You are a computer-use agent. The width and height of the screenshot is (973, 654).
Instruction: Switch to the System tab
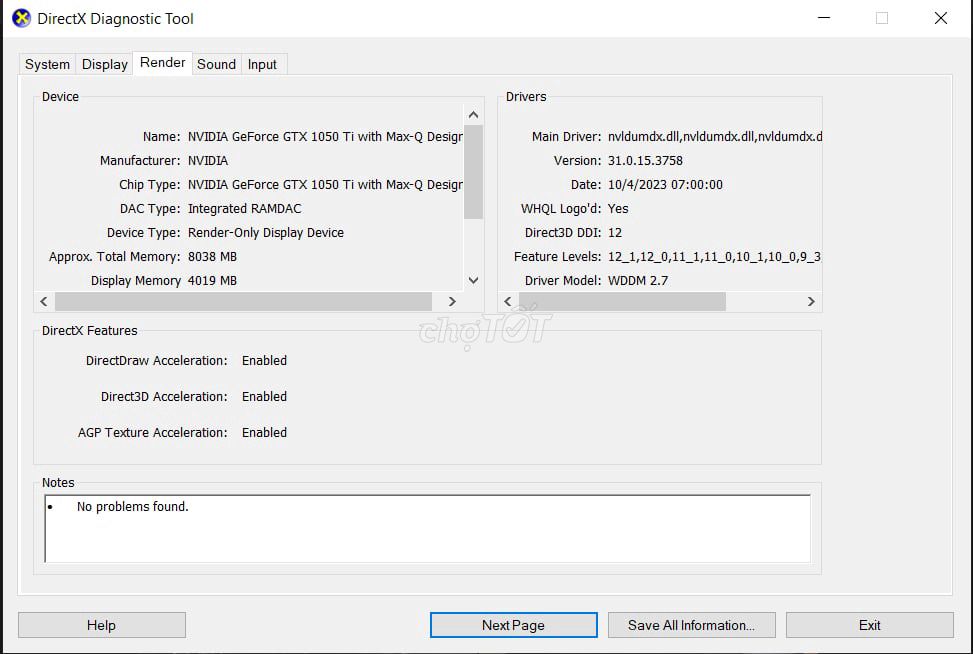pyautogui.click(x=47, y=64)
